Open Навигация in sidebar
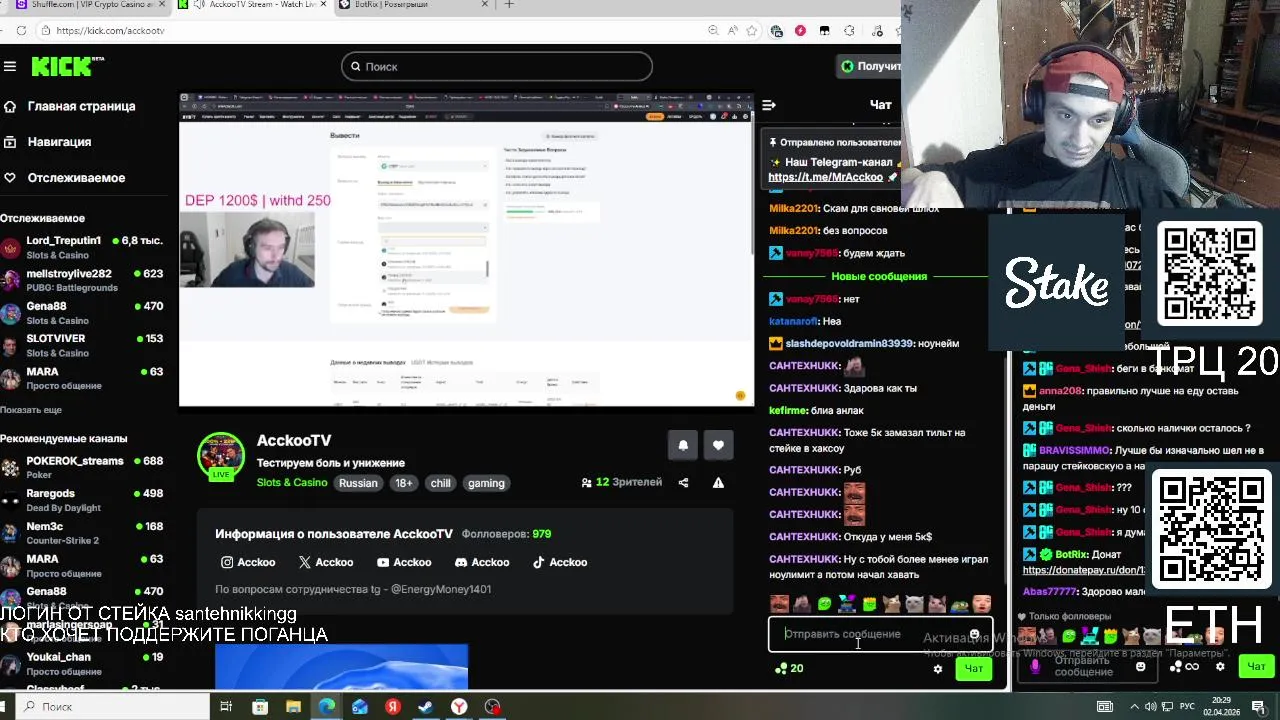The width and height of the screenshot is (1280, 720). [x=48, y=142]
